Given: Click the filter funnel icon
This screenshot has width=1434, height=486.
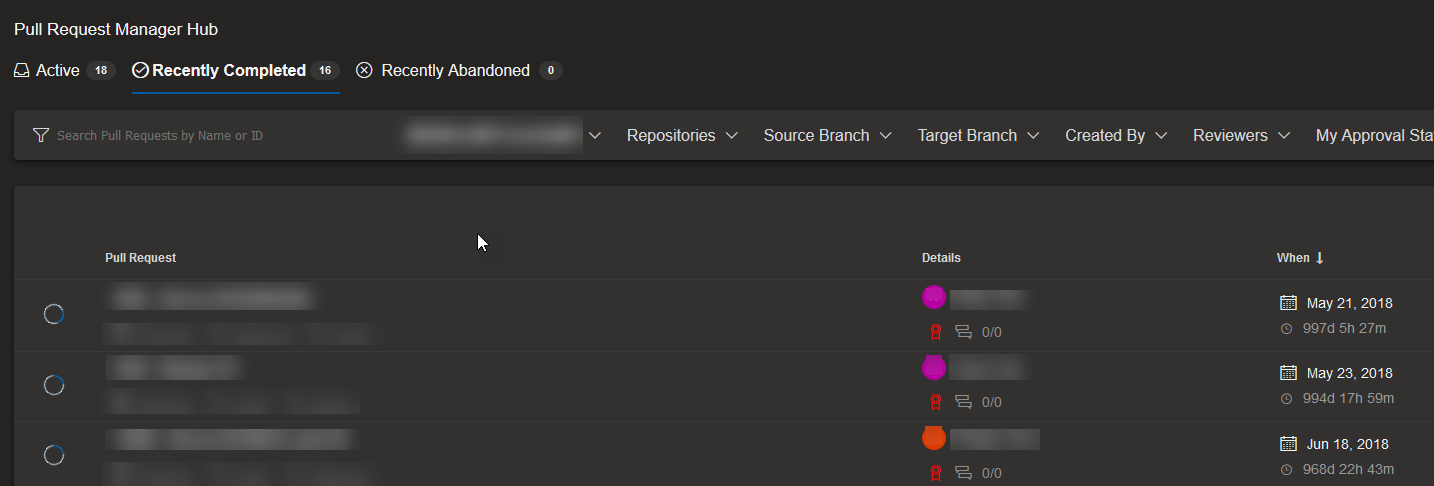Looking at the screenshot, I should (40, 135).
